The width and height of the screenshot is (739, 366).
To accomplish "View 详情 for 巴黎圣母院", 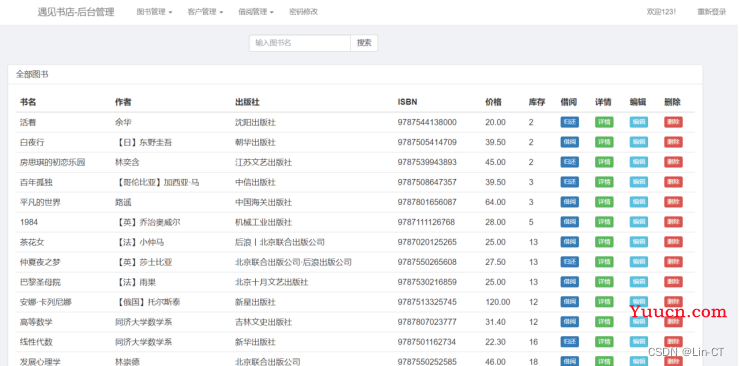I will (x=604, y=282).
